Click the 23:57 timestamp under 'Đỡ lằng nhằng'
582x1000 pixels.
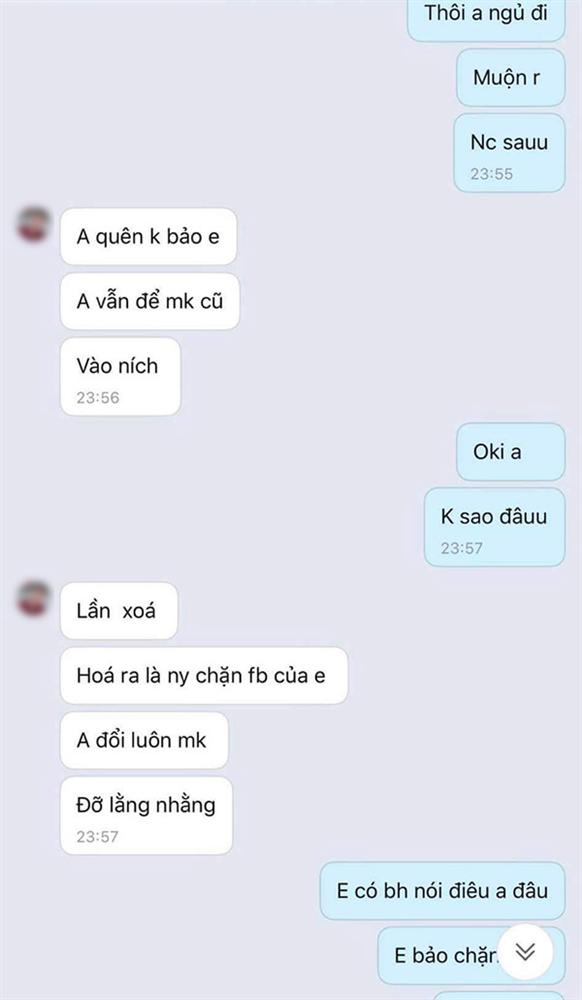tap(98, 836)
